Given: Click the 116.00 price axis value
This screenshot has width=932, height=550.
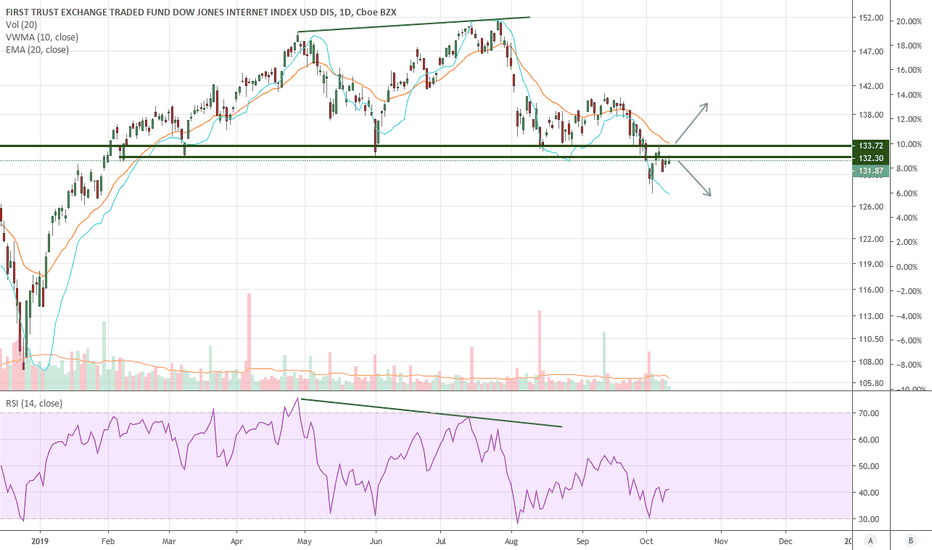Looking at the screenshot, I should tap(871, 290).
